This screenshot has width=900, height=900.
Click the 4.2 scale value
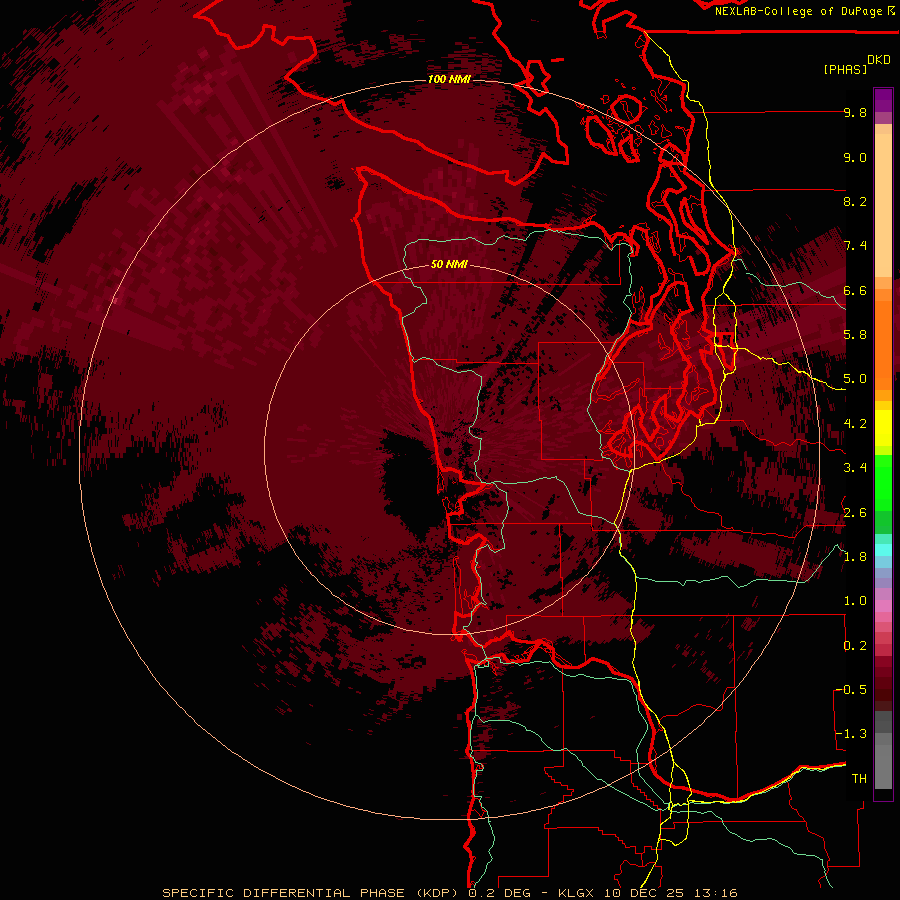[x=855, y=424]
